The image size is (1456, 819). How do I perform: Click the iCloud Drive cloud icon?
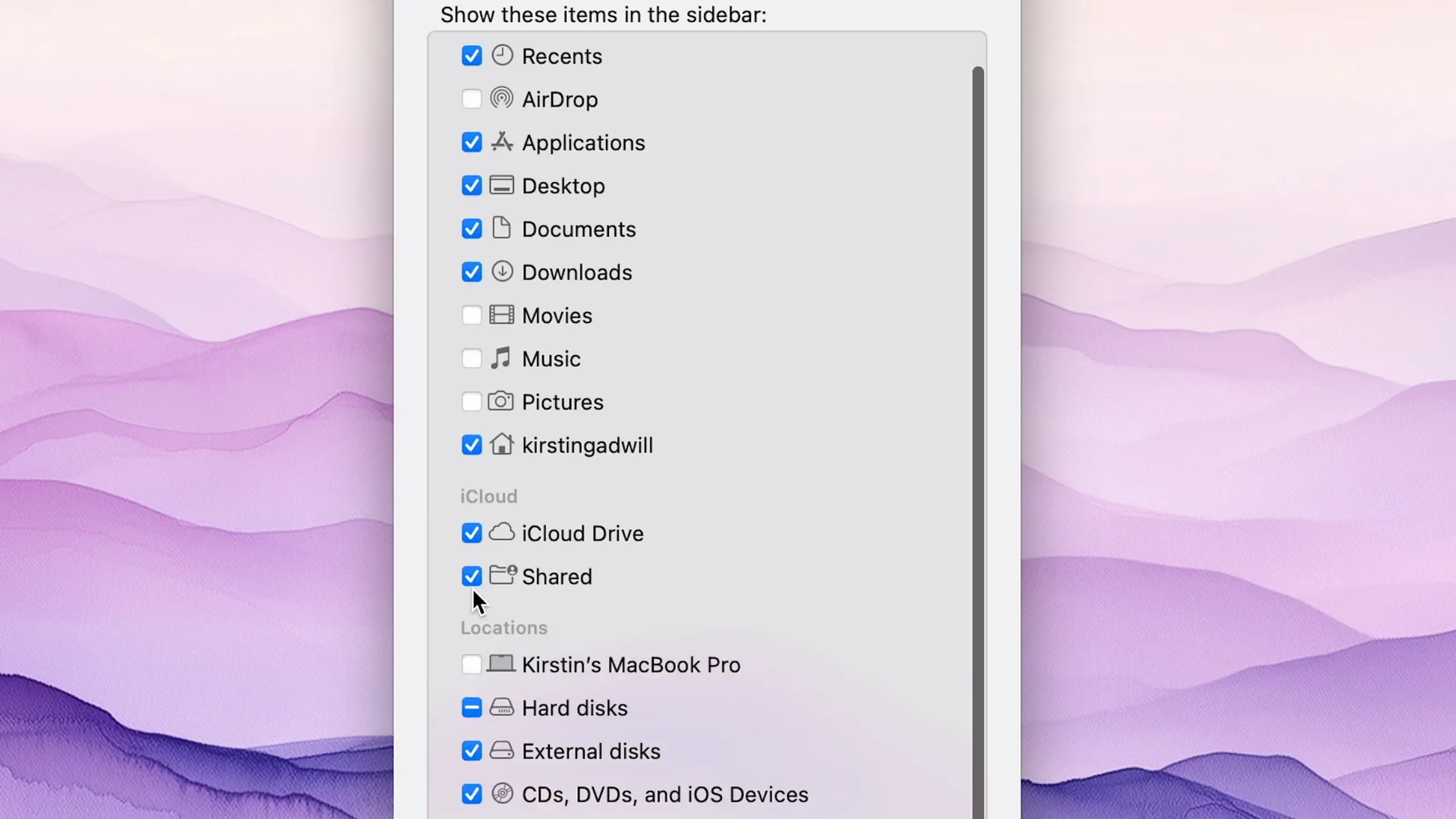pyautogui.click(x=501, y=532)
